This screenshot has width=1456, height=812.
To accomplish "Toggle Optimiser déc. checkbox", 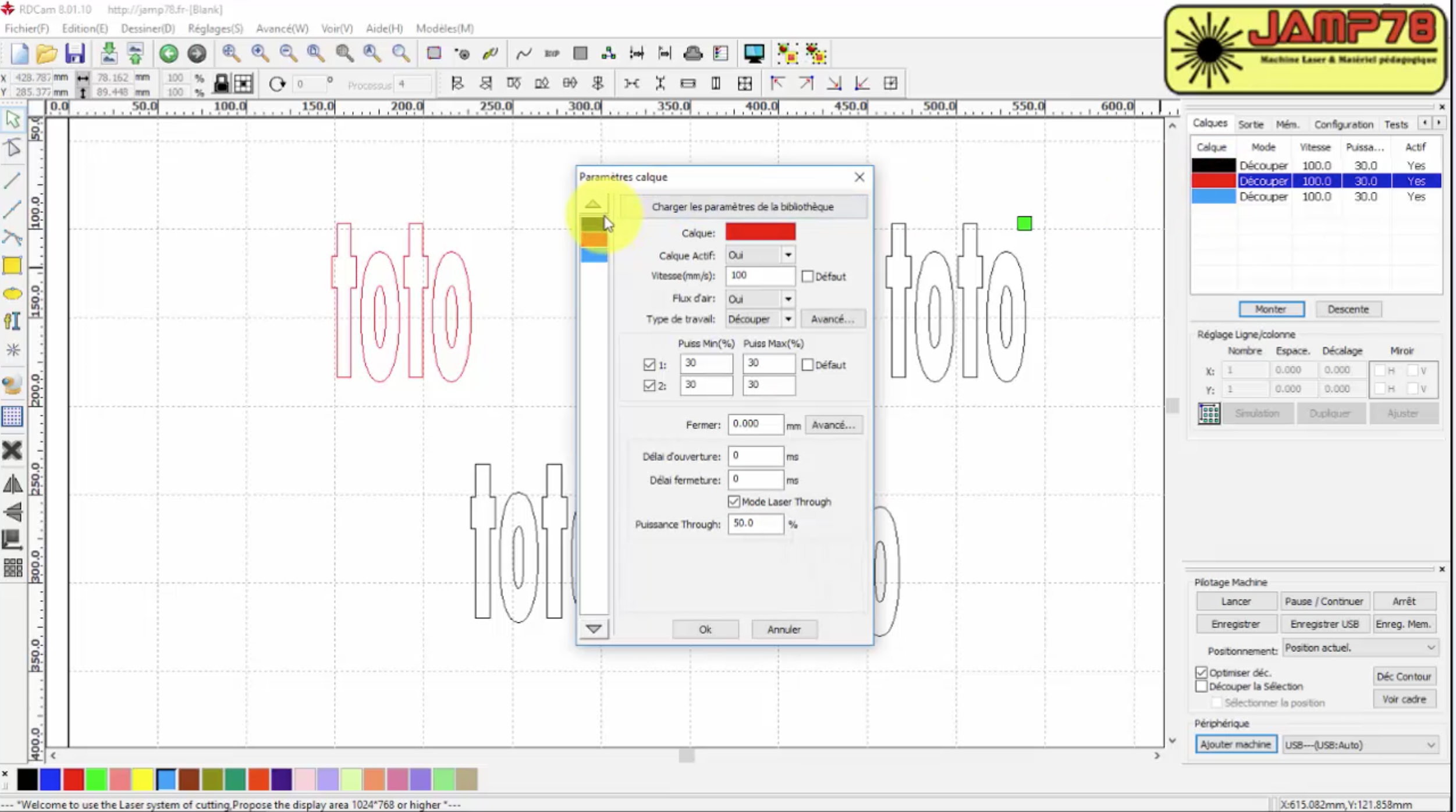I will coord(1202,672).
